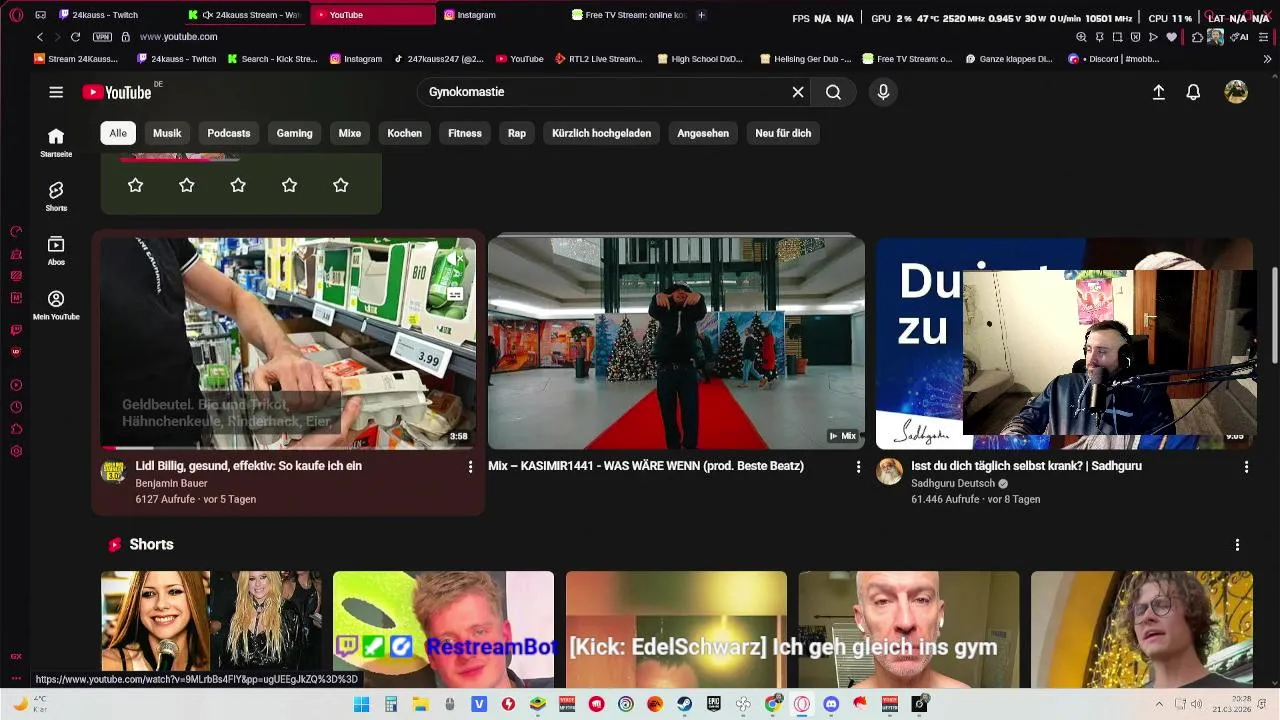1280x720 pixels.
Task: Open Startseite in the YouTube sidebar
Action: click(56, 142)
